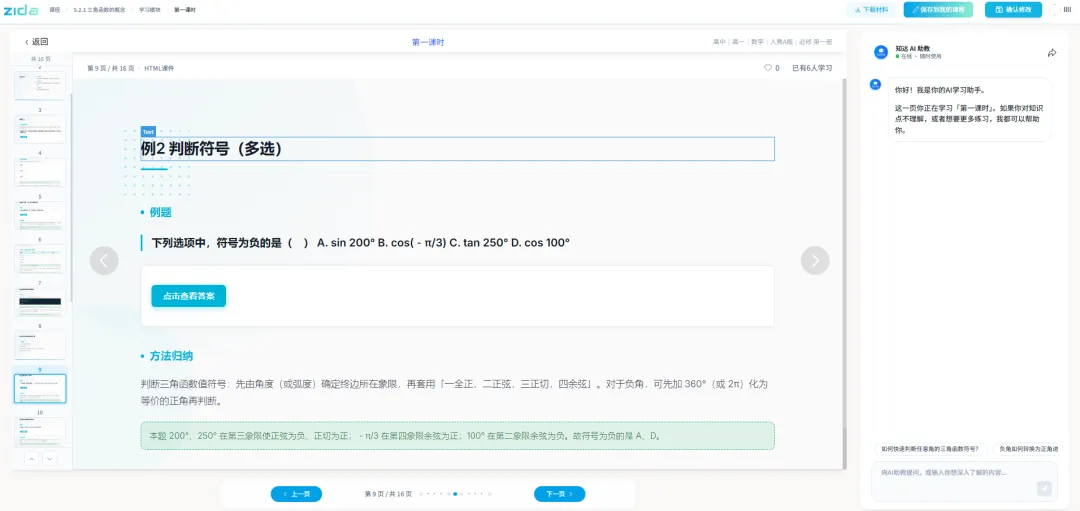Go to previous slide with left circle arrow

(x=104, y=260)
